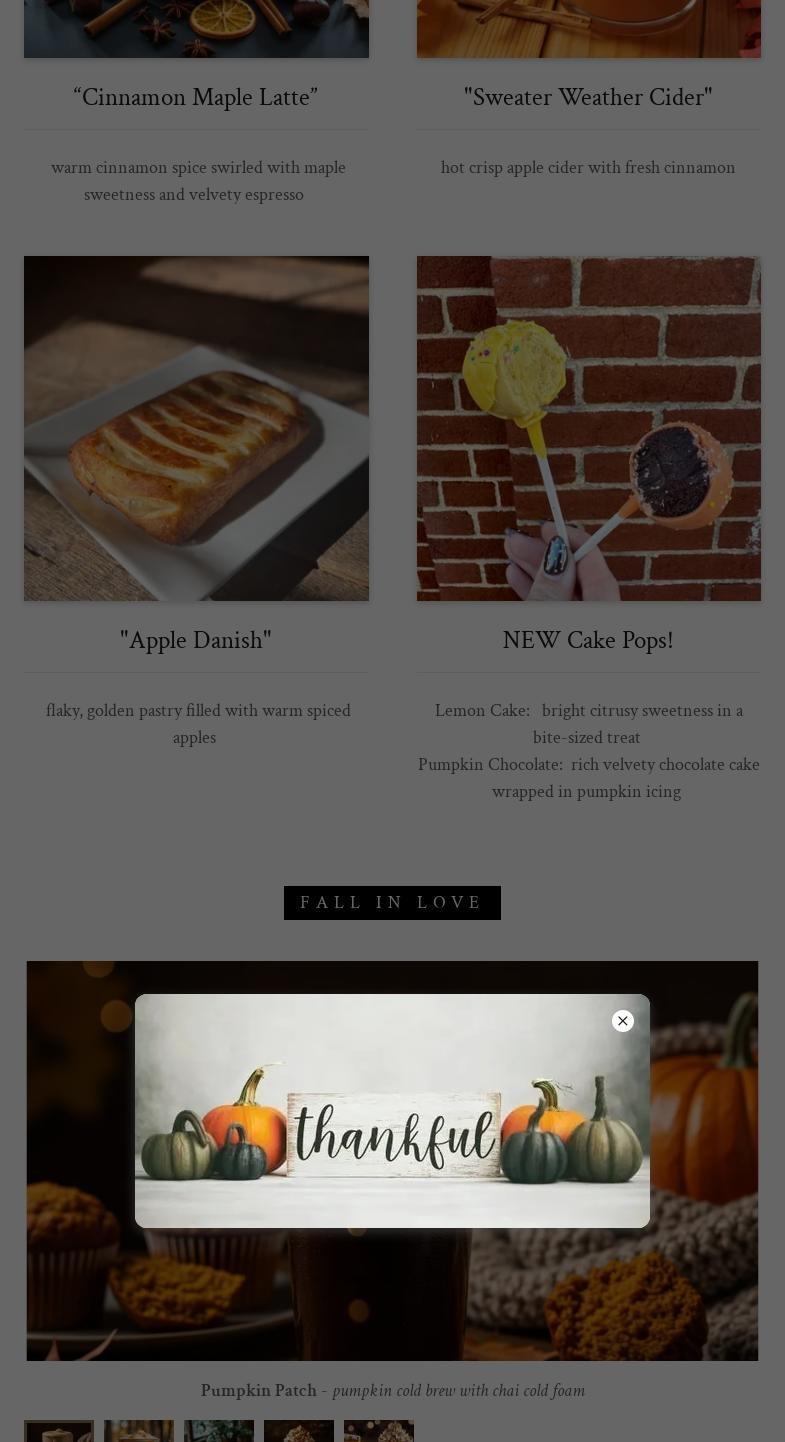The image size is (785, 1442).
Task: Click the Pumpkin Patch slideshow caption
Action: [x=392, y=1390]
